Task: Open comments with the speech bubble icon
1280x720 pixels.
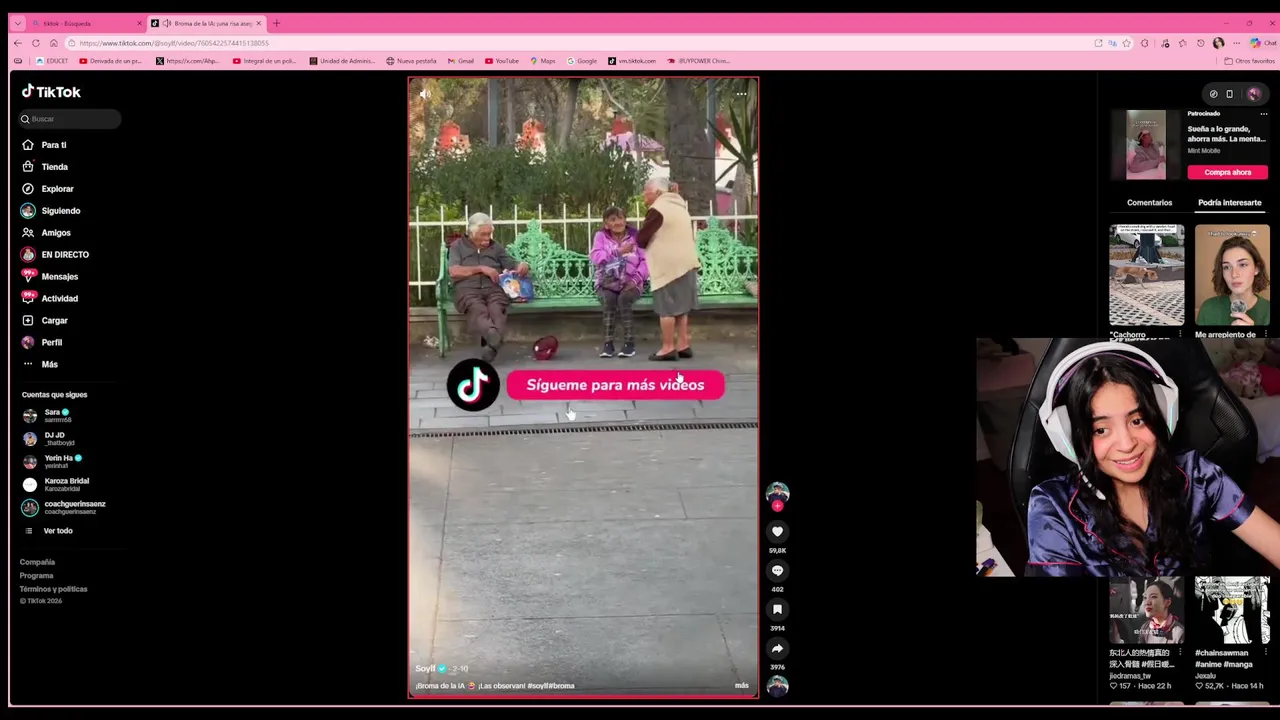Action: [x=777, y=570]
